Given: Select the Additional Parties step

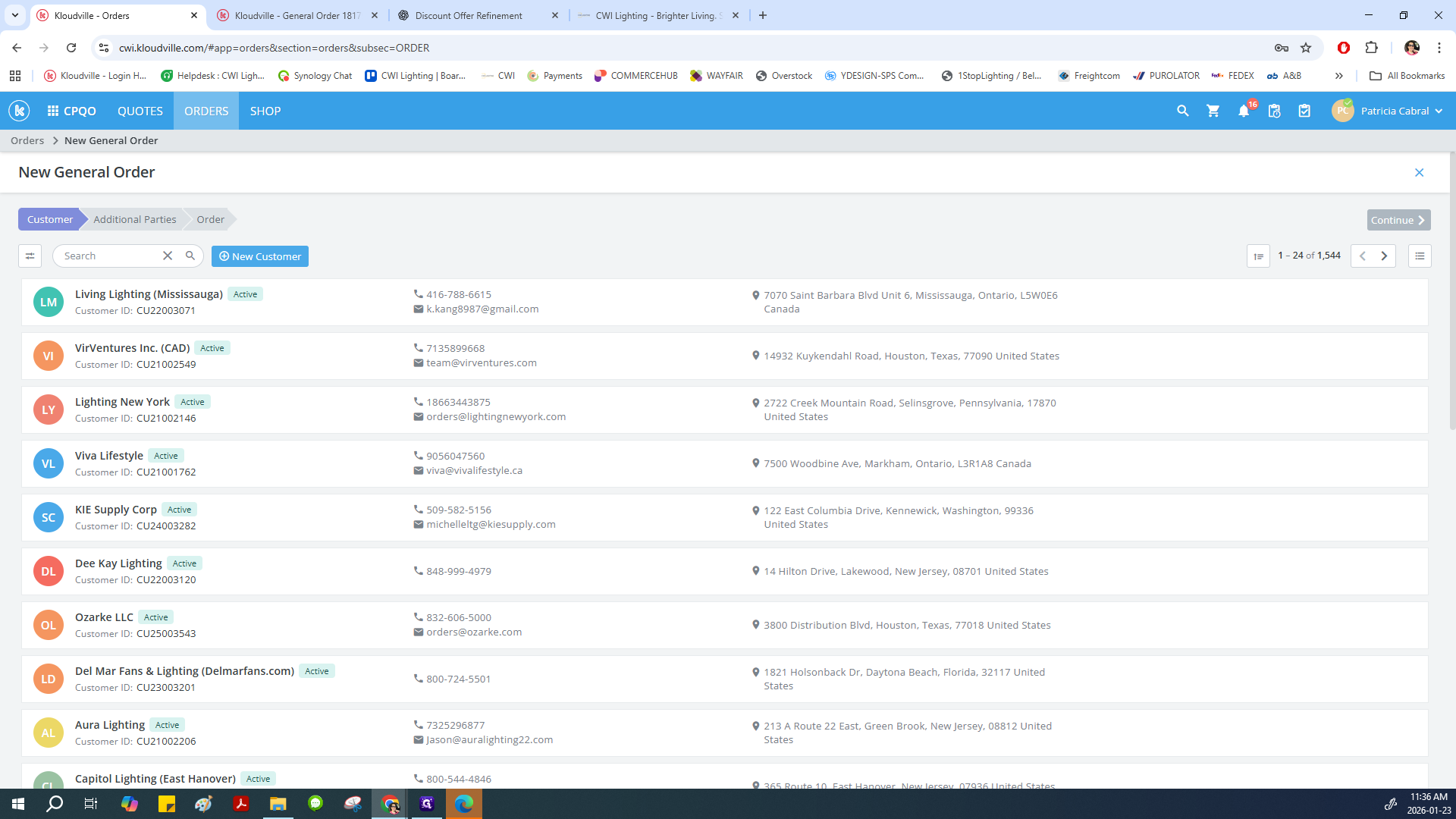Looking at the screenshot, I should 135,220.
